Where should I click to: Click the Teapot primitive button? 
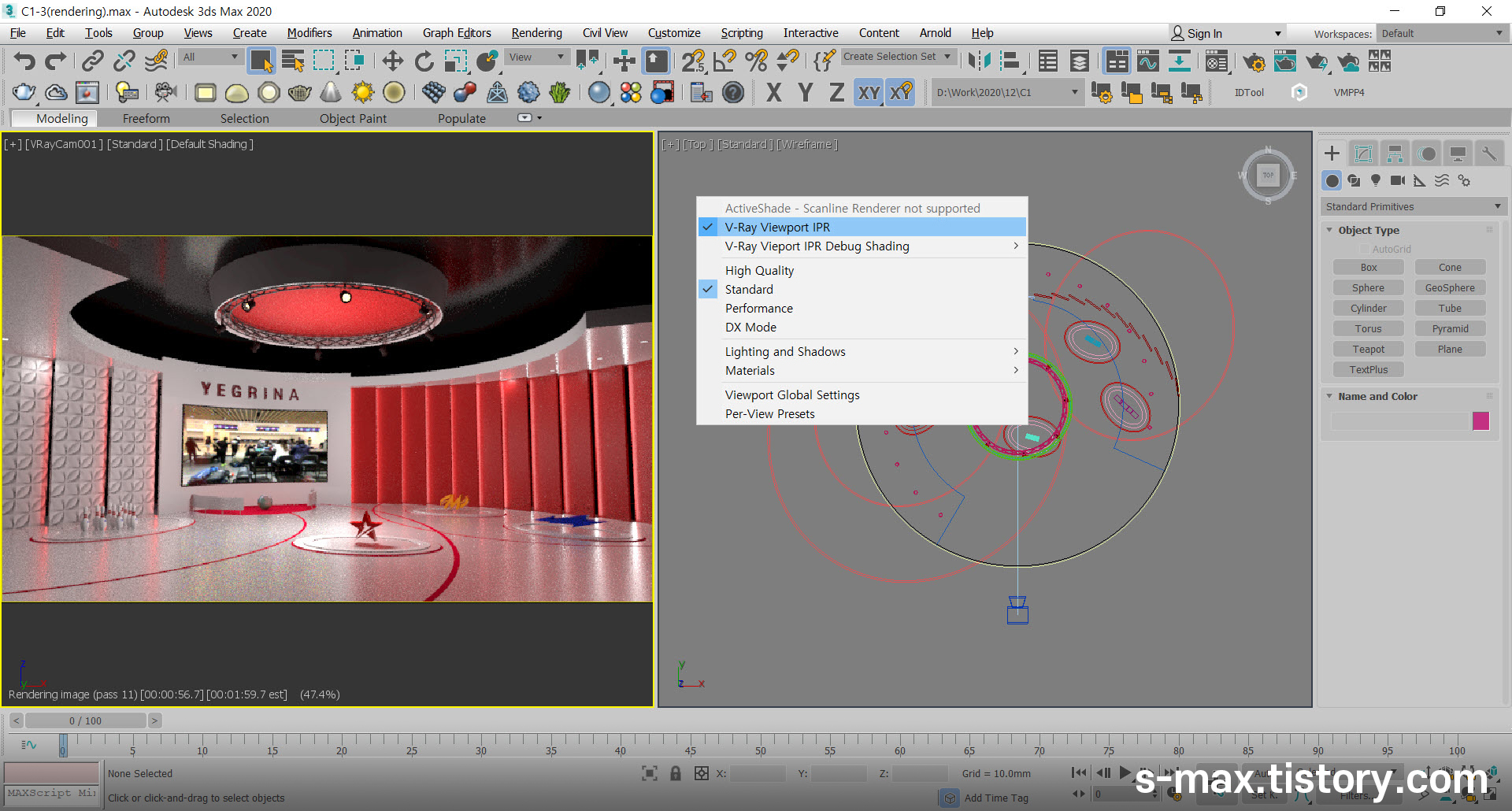coord(1368,349)
